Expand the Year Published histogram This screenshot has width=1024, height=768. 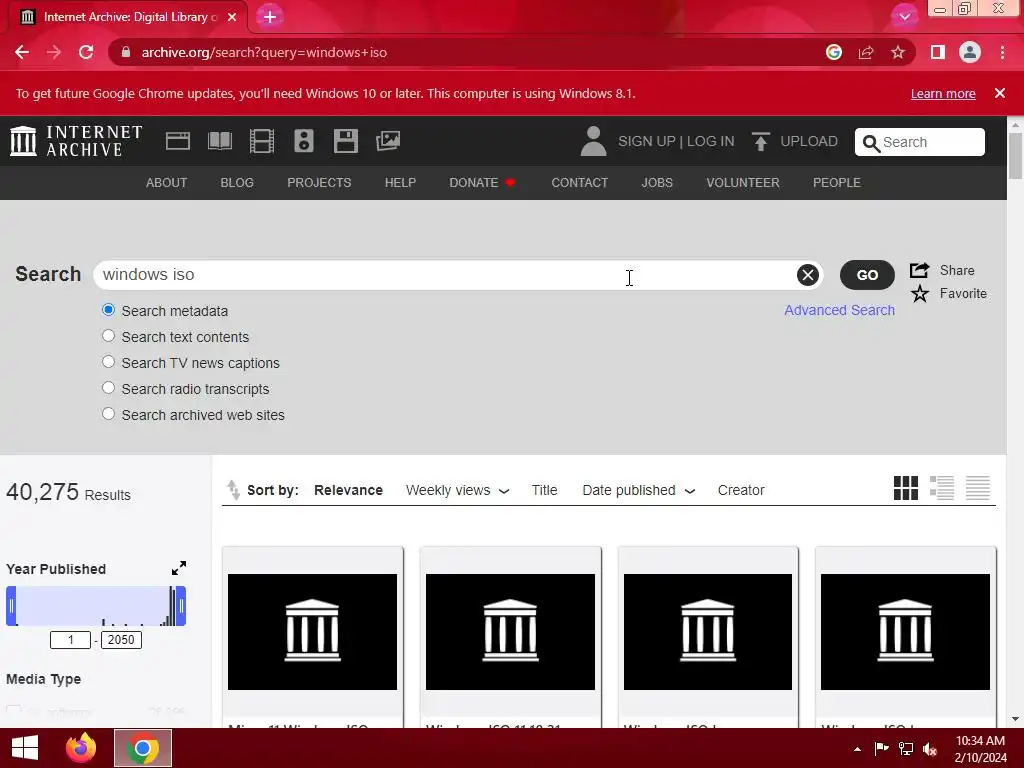coord(179,568)
